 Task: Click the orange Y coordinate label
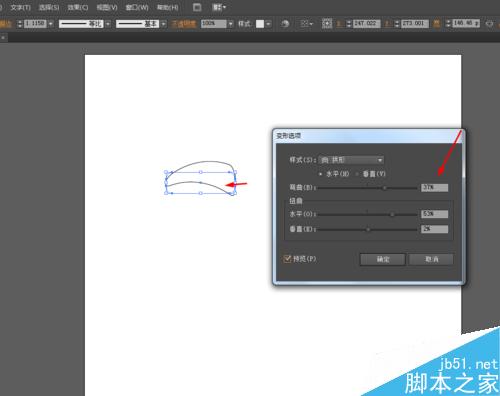click(388, 24)
